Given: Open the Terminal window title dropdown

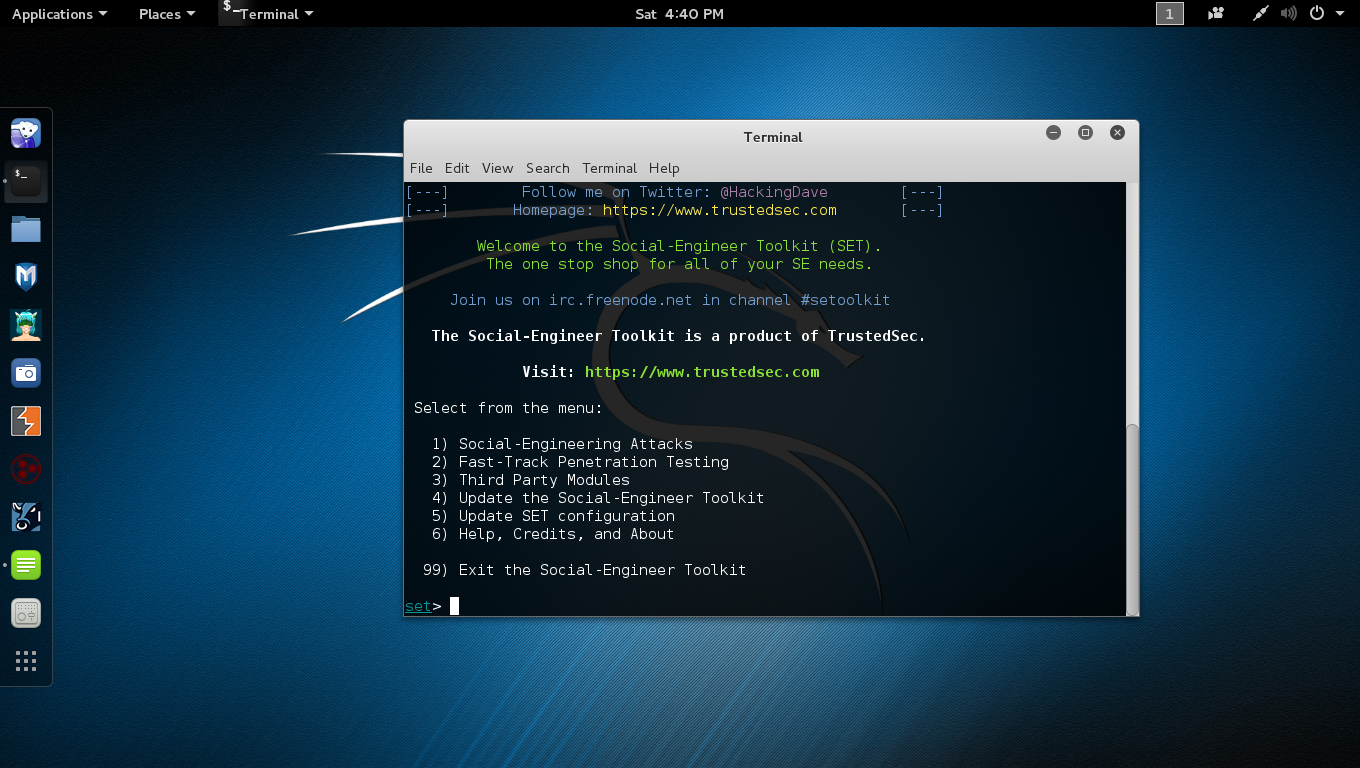Looking at the screenshot, I should [268, 13].
